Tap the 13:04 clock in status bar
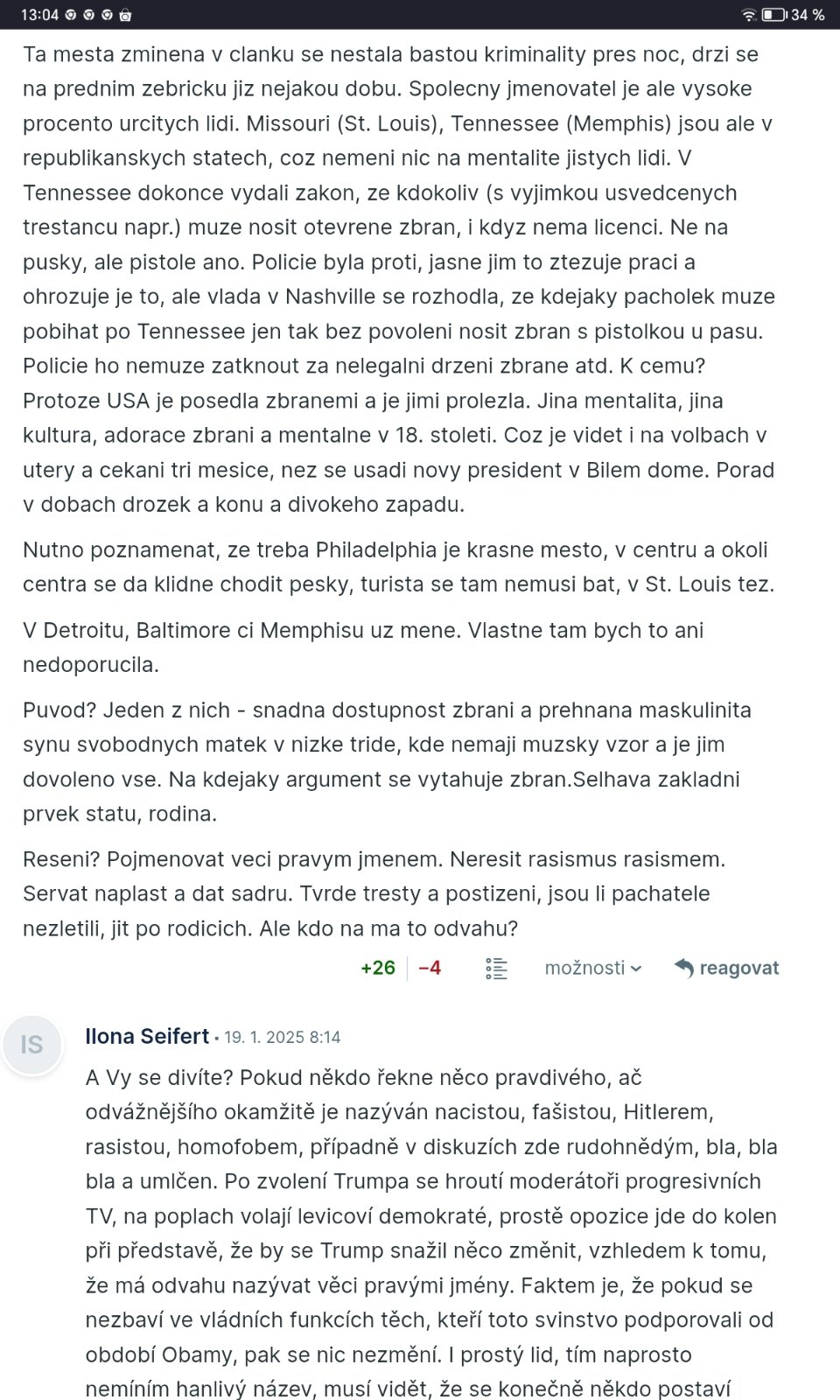Screen dimensions: 840x1400 [x=39, y=15]
